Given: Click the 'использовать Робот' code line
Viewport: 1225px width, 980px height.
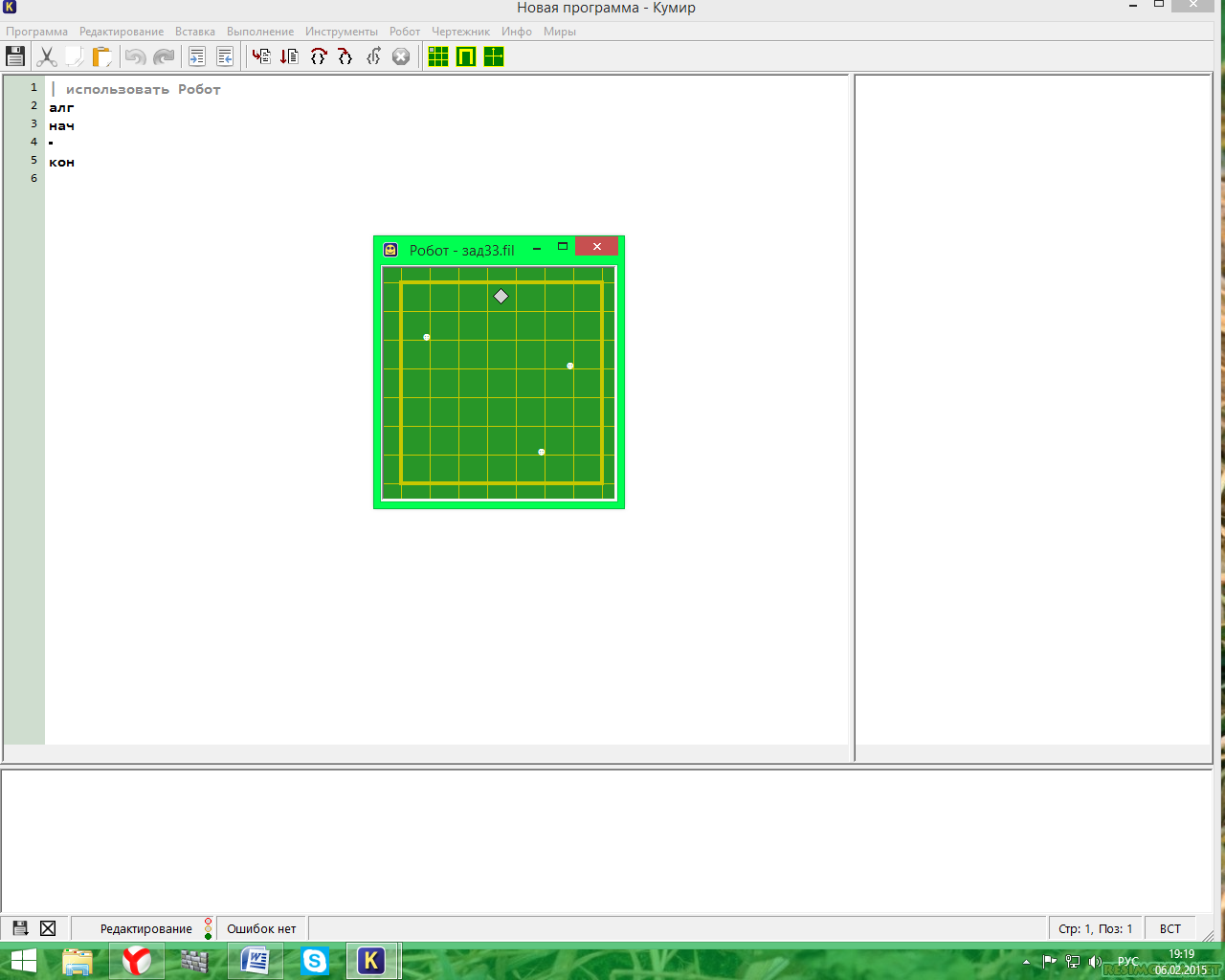Looking at the screenshot, I should click(143, 89).
